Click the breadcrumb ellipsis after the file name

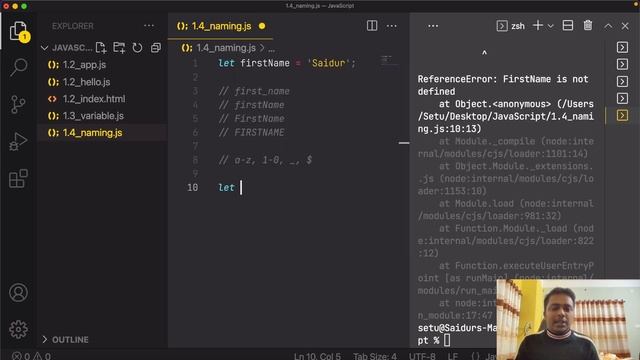coord(271,48)
